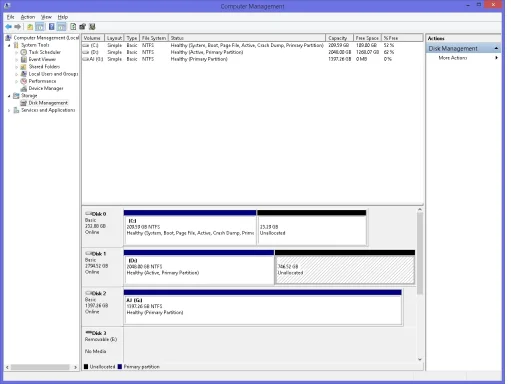The height and width of the screenshot is (384, 511).
Task: Collapse the Storage tree node
Action: 9,96
